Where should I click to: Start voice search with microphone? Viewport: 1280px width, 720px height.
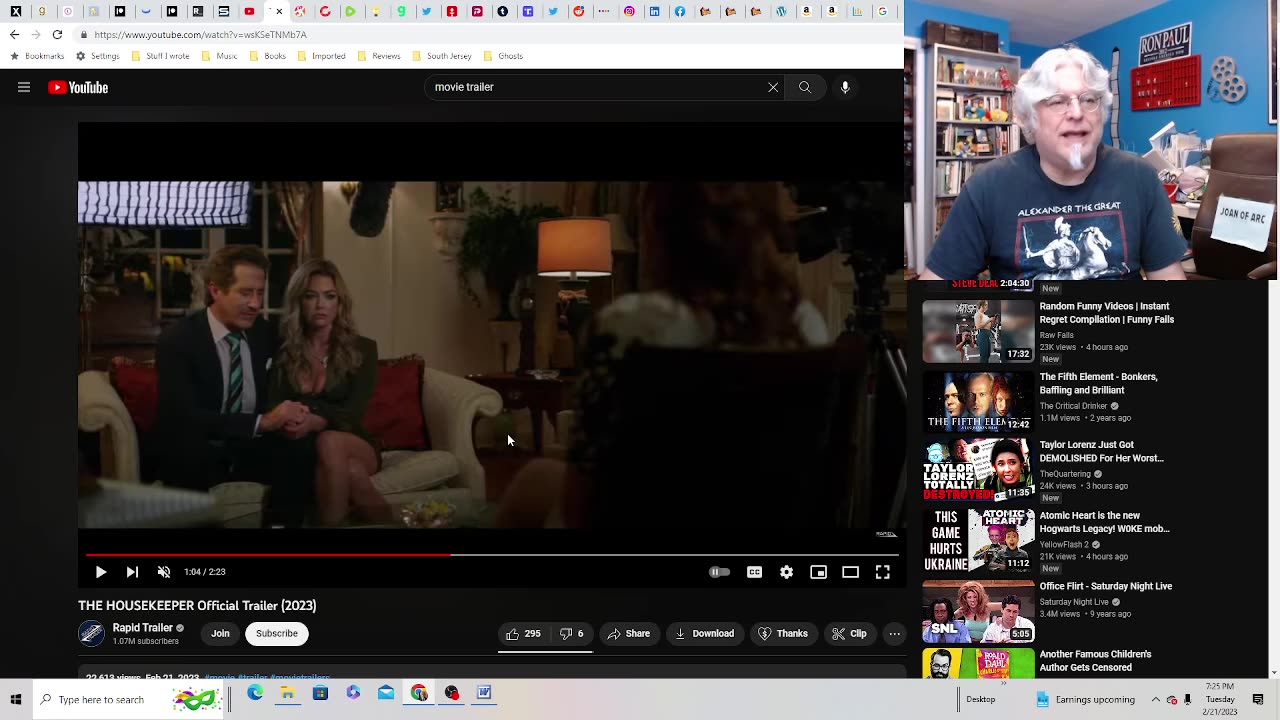(845, 87)
